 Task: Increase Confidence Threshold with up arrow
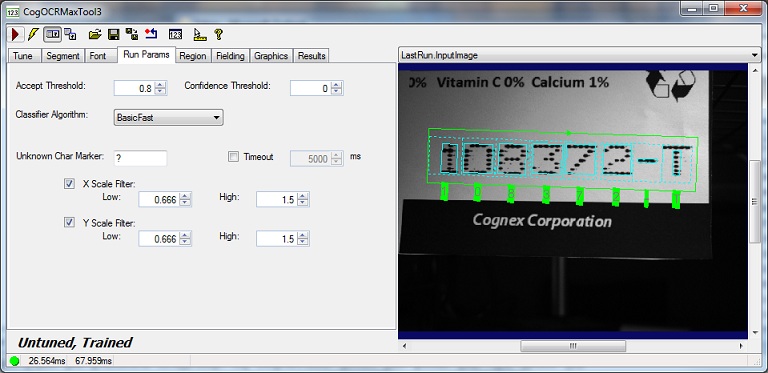[336, 85]
